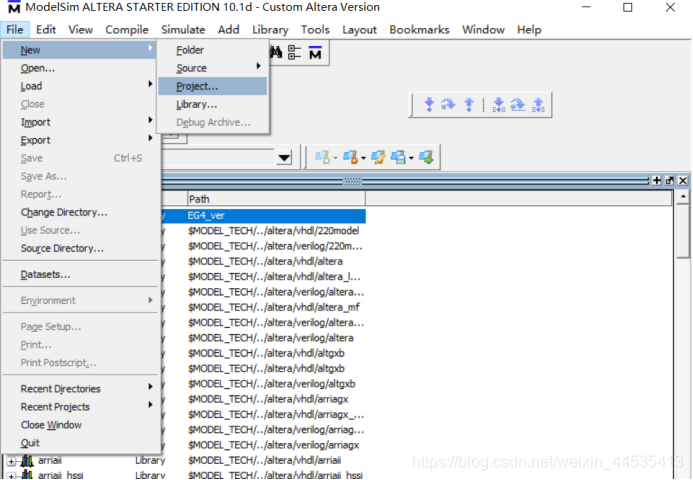Click the library list vertical scrollbar thumb
Screen dimensions: 693x480
(x=683, y=230)
